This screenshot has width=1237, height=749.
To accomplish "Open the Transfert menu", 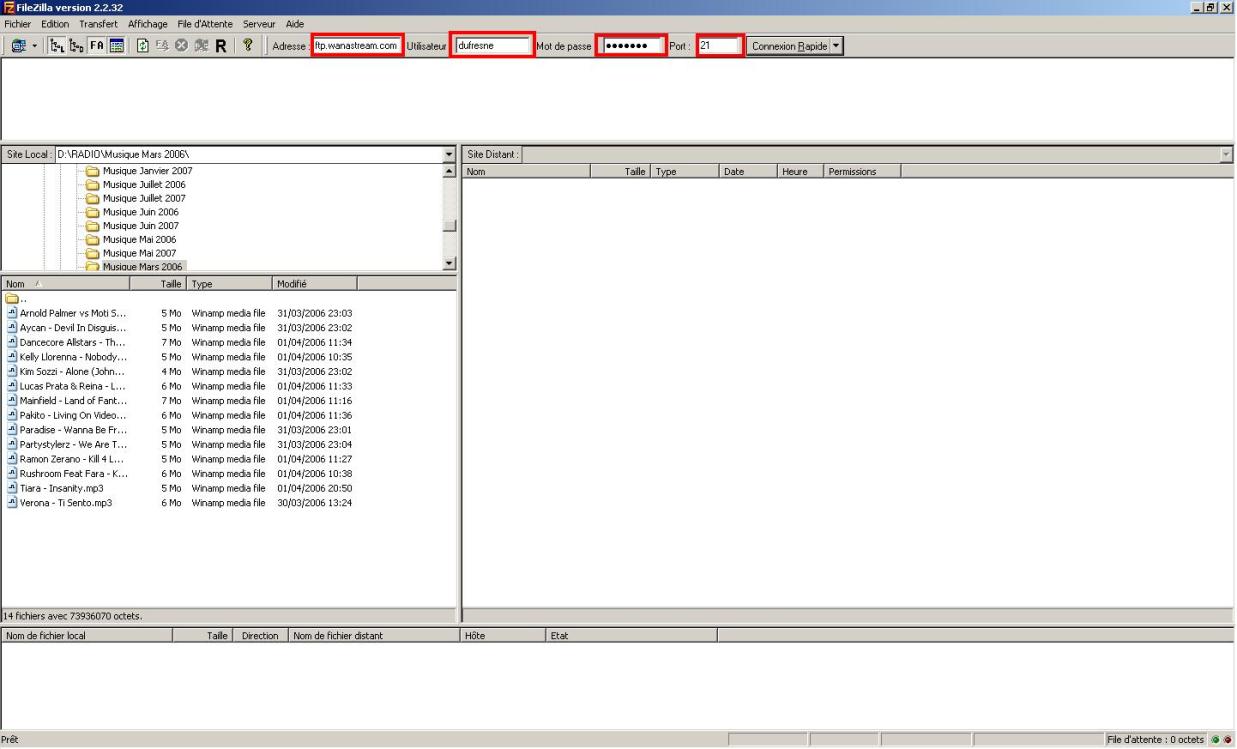I will [98, 23].
